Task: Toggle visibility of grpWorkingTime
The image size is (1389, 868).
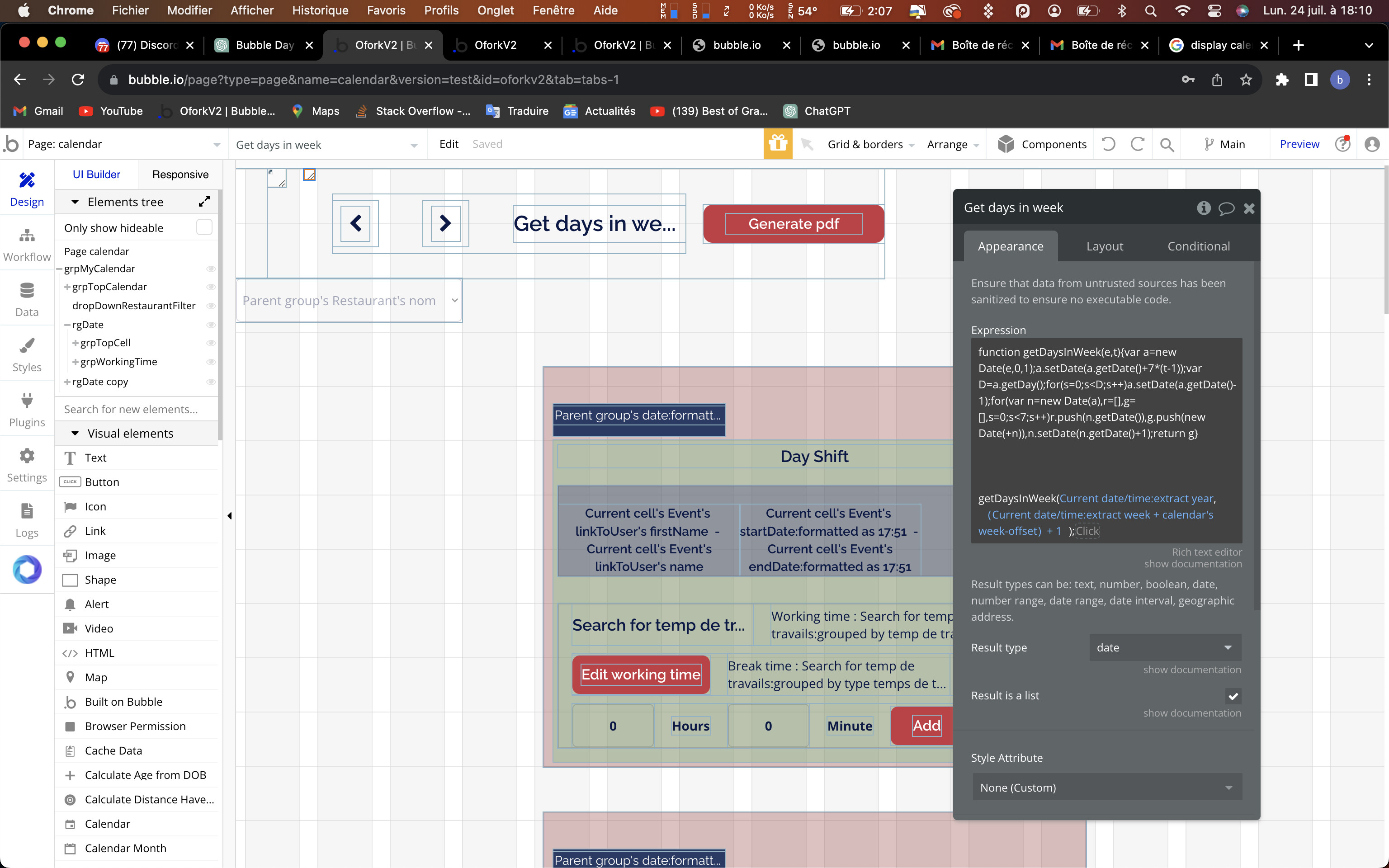Action: click(x=211, y=362)
